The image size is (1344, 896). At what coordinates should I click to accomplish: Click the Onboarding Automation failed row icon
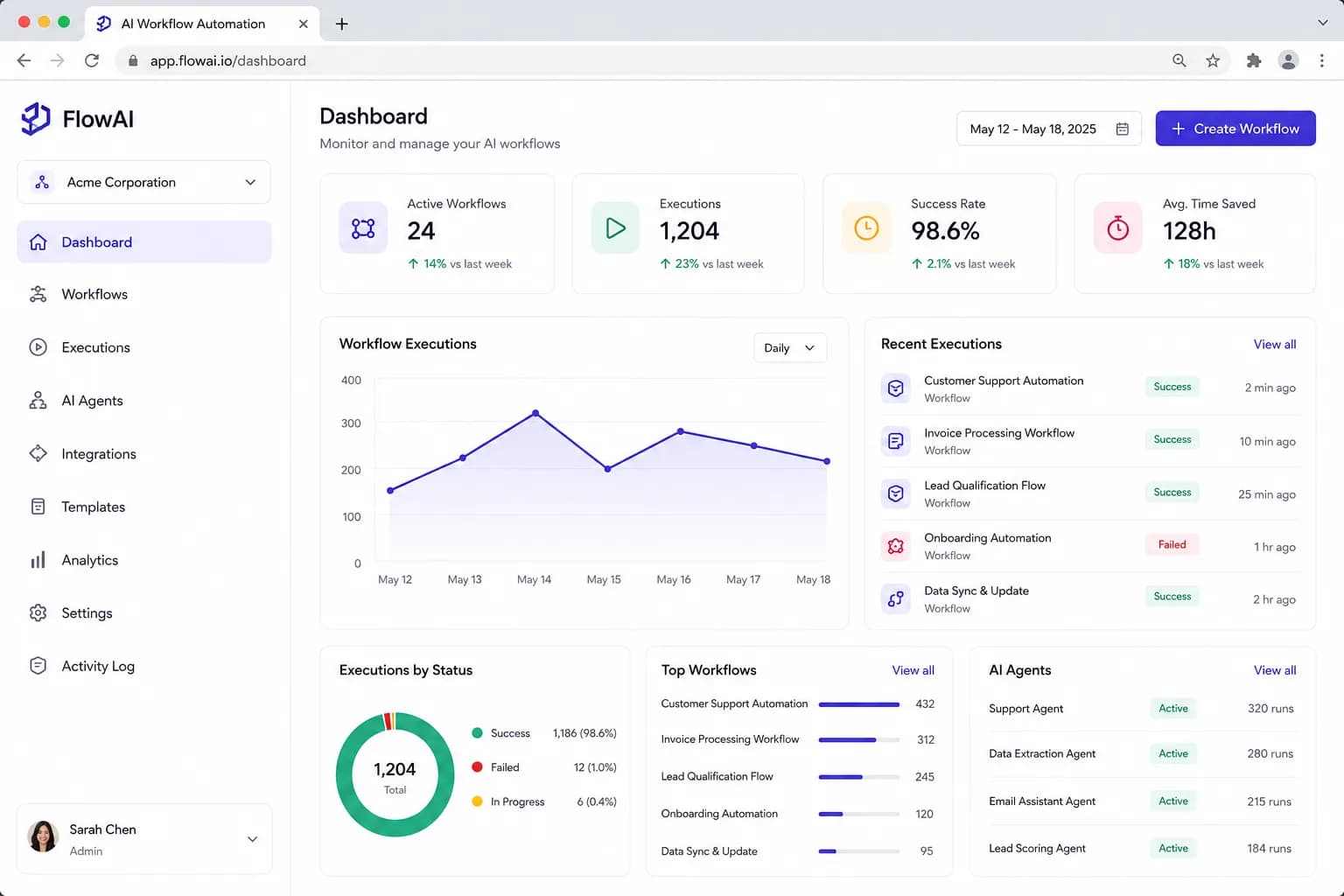tap(896, 546)
